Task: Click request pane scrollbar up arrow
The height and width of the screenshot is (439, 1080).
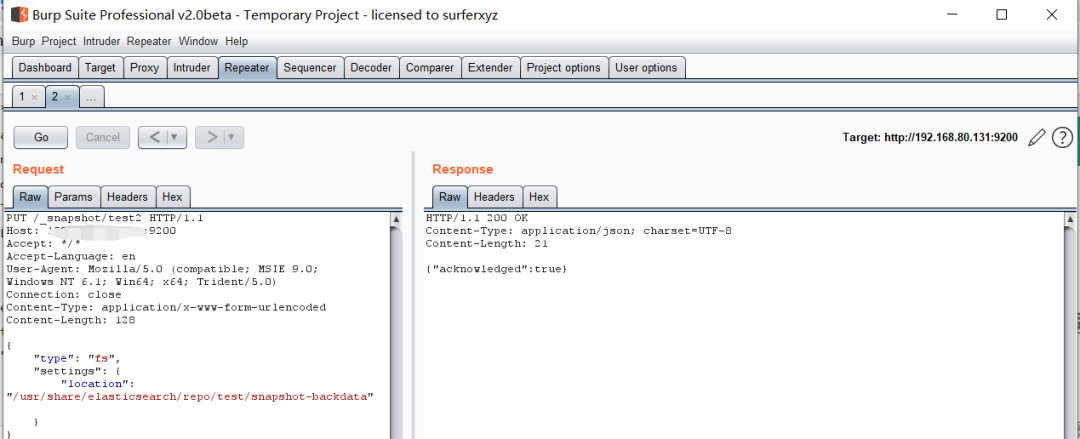Action: pos(396,220)
